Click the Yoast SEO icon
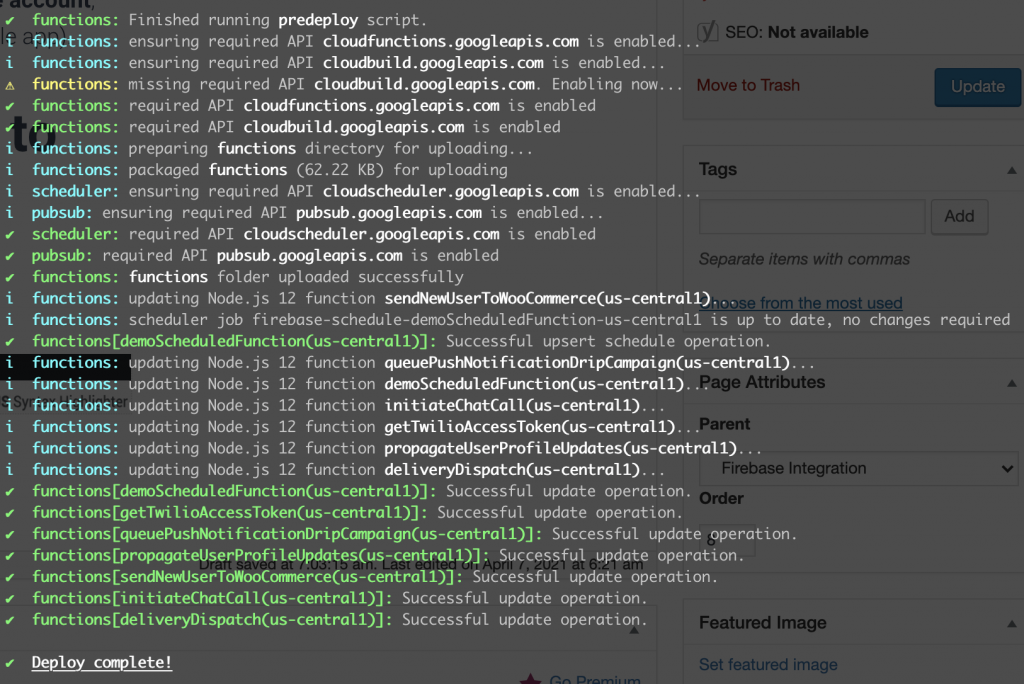 coord(708,31)
